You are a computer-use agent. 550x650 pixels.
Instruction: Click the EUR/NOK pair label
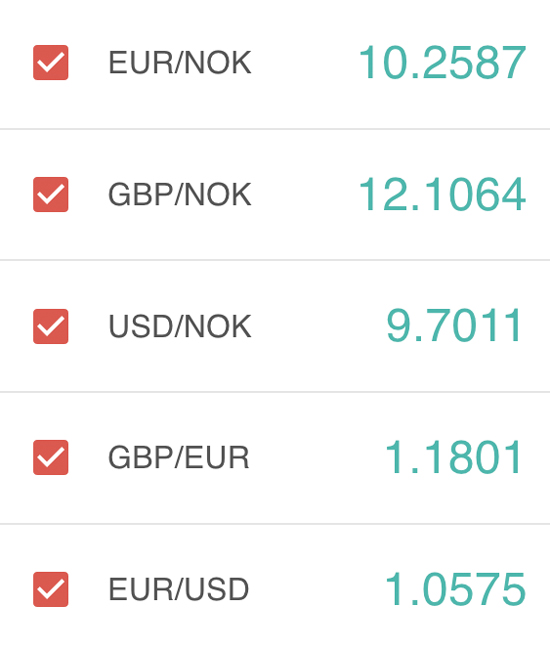coord(179,63)
